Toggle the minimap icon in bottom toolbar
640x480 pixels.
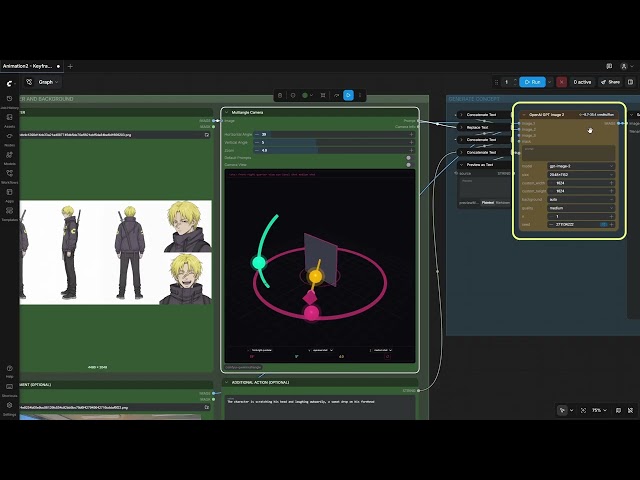point(618,410)
